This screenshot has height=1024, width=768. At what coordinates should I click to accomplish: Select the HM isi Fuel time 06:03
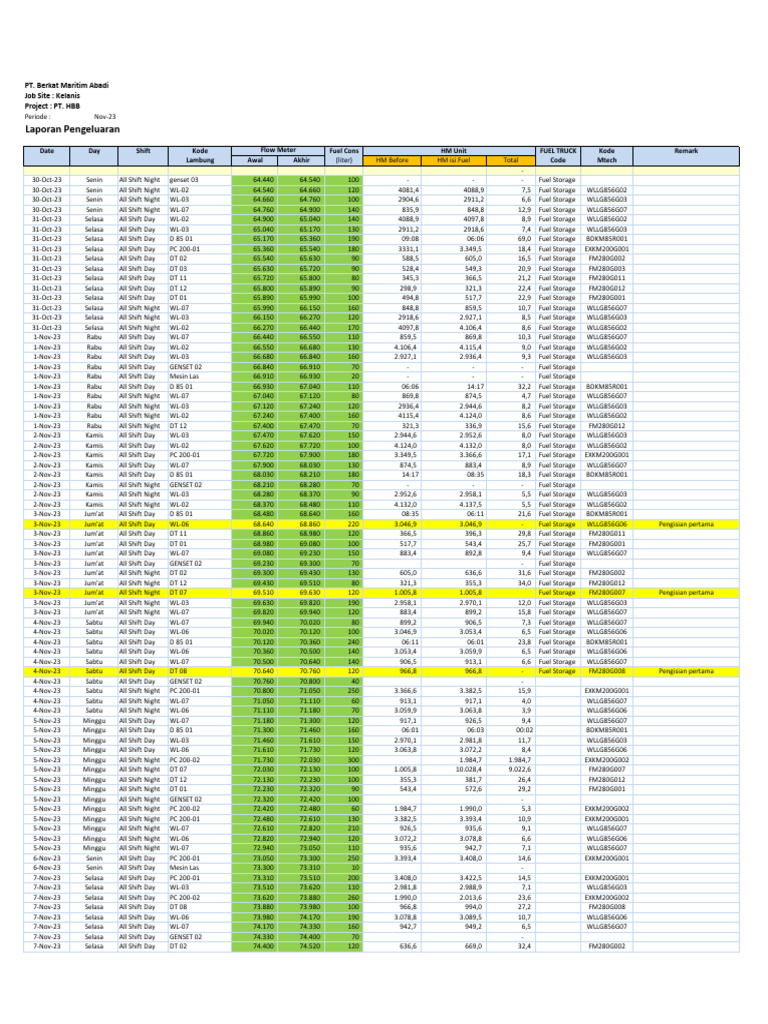(475, 730)
